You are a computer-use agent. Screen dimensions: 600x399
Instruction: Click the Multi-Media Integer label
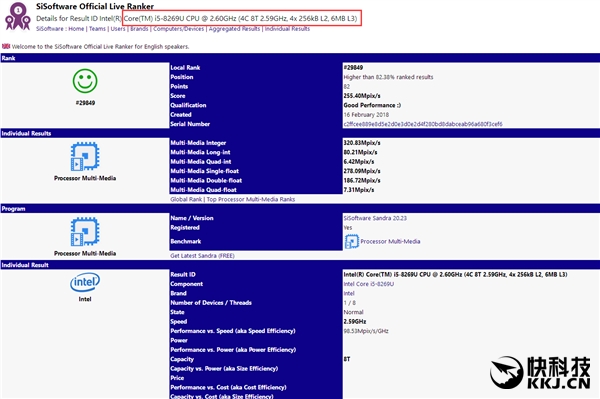(198, 143)
